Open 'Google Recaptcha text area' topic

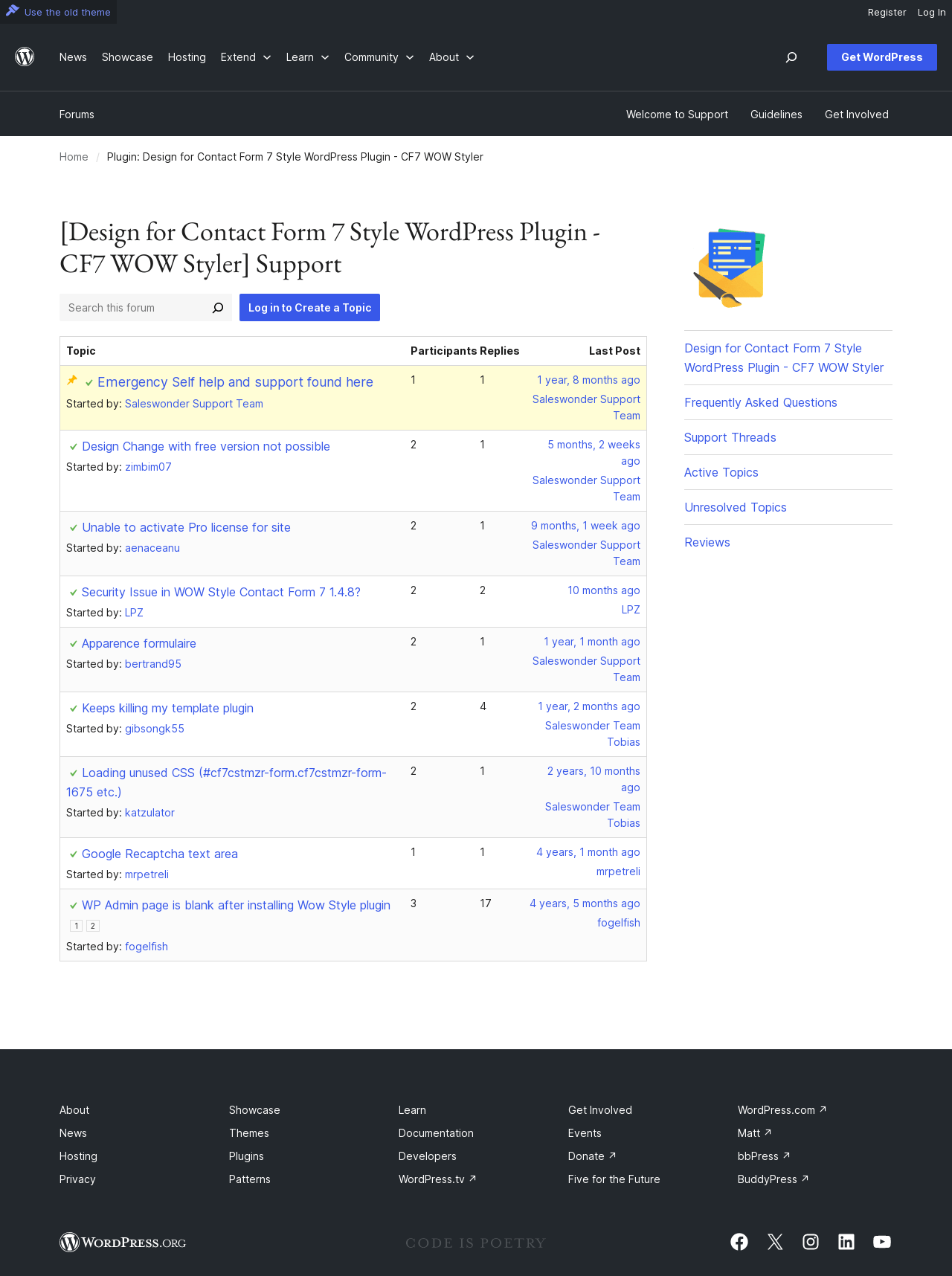pos(160,854)
